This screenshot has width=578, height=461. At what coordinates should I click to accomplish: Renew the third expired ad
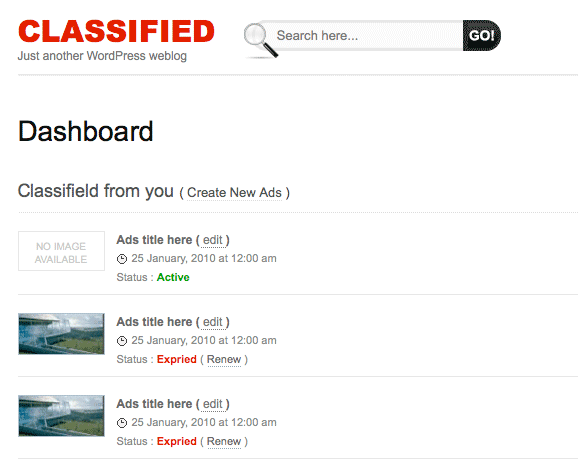coord(224,441)
